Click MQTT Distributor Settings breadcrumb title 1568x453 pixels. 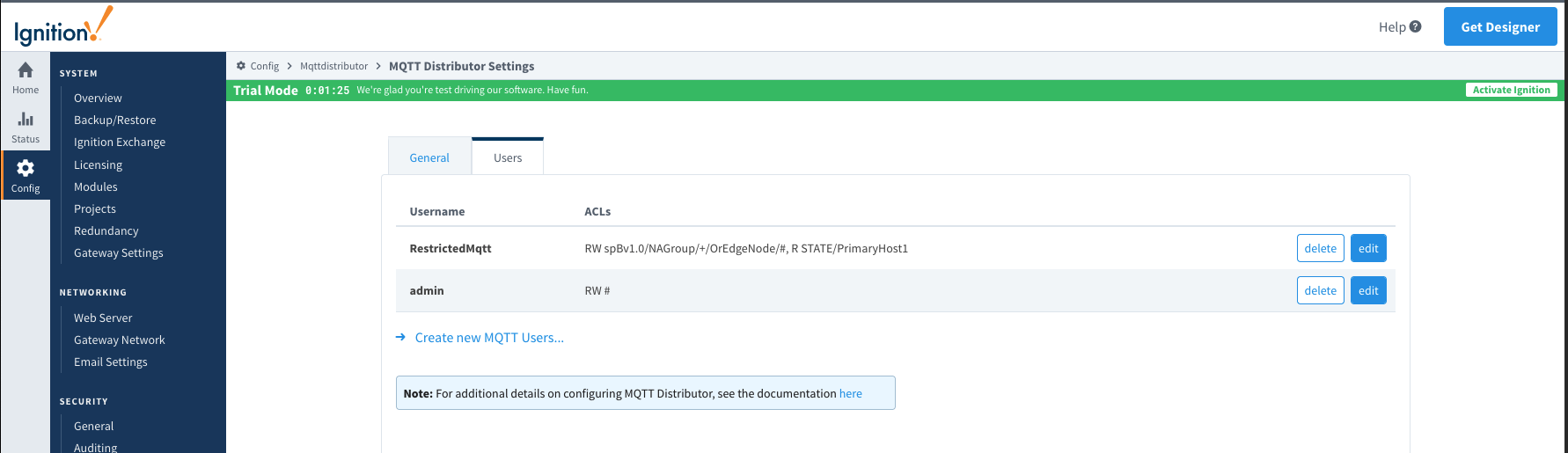tap(462, 66)
